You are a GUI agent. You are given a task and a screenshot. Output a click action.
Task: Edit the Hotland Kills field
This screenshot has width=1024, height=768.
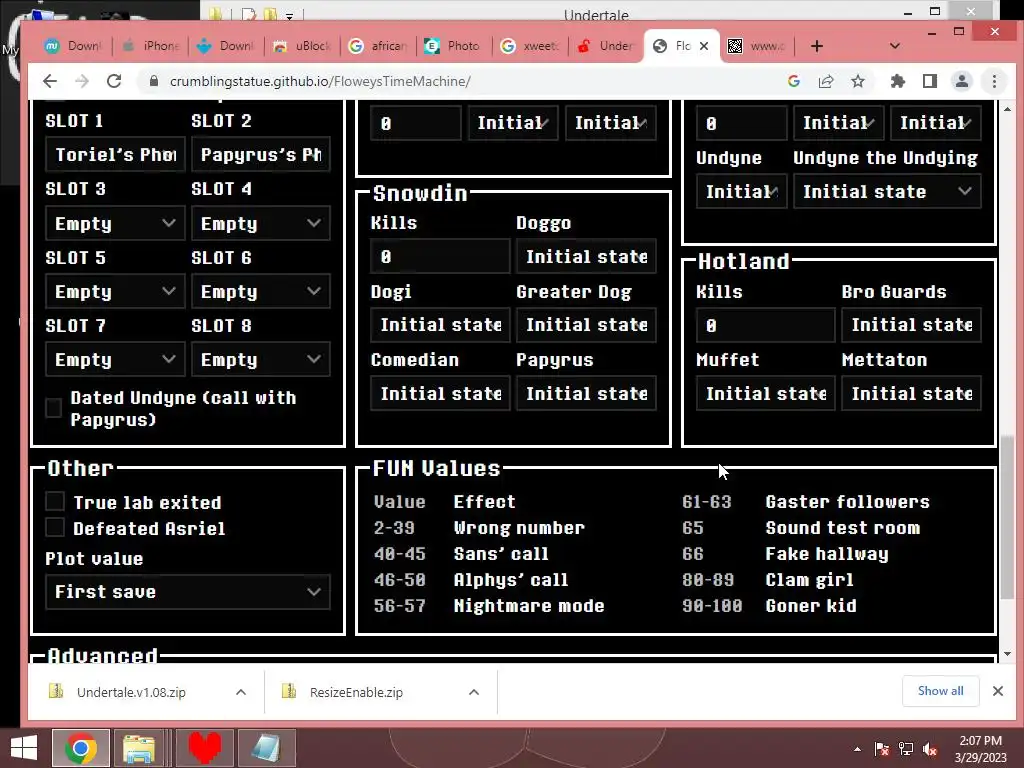point(765,325)
